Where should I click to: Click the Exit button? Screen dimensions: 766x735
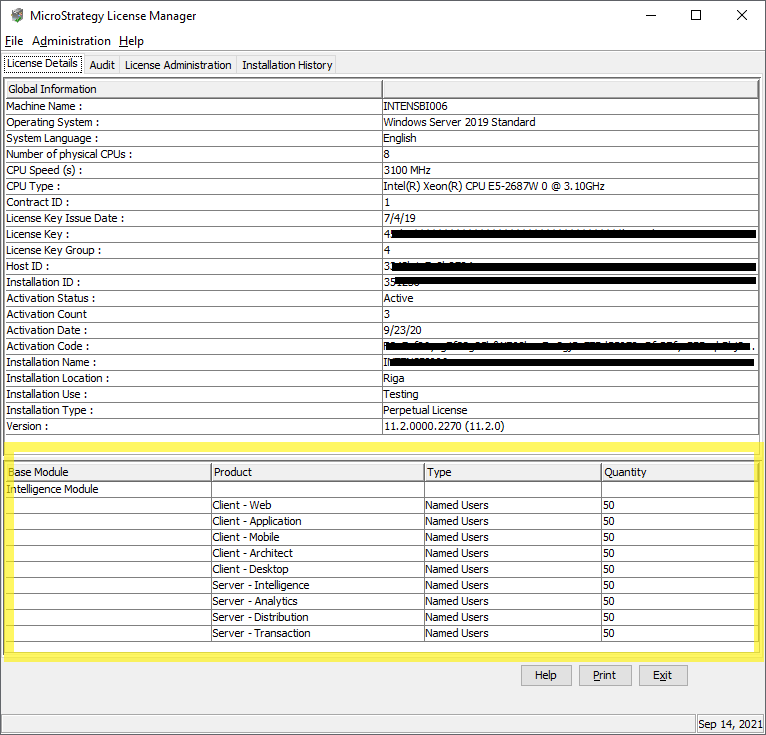point(662,675)
